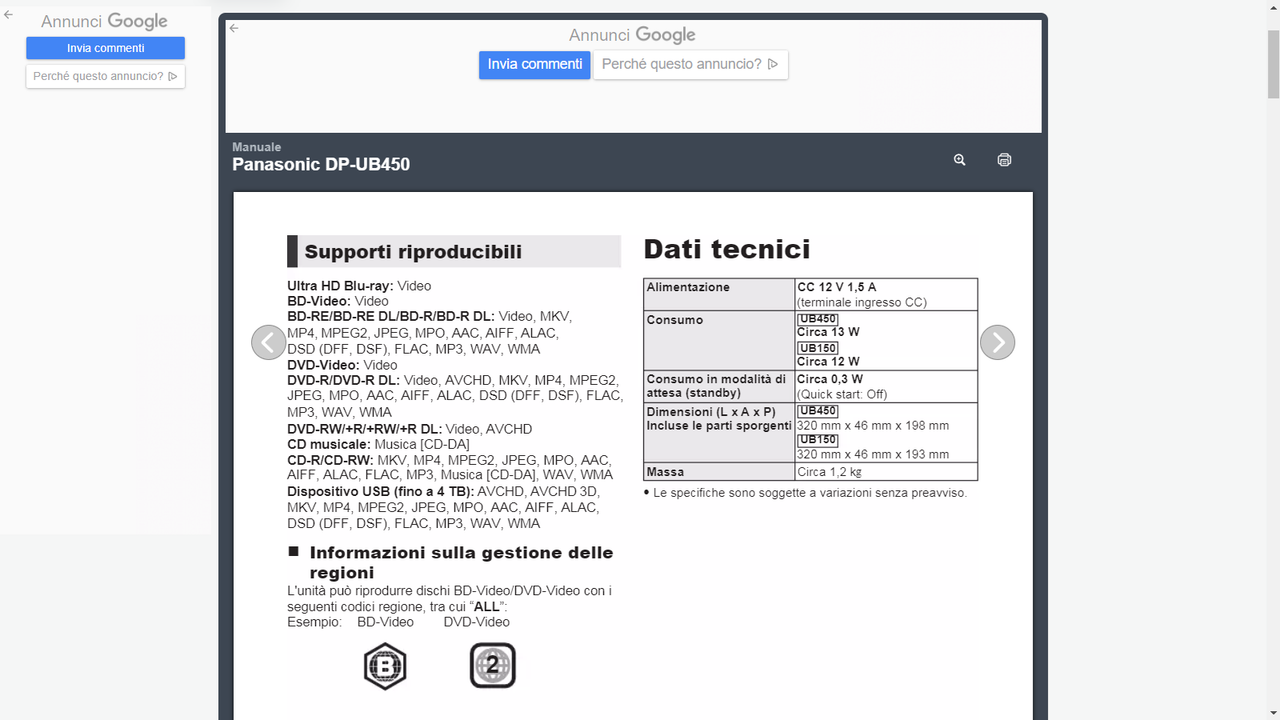Click 'Invia commenti' in left sidebar ad
The image size is (1280, 720).
(105, 48)
